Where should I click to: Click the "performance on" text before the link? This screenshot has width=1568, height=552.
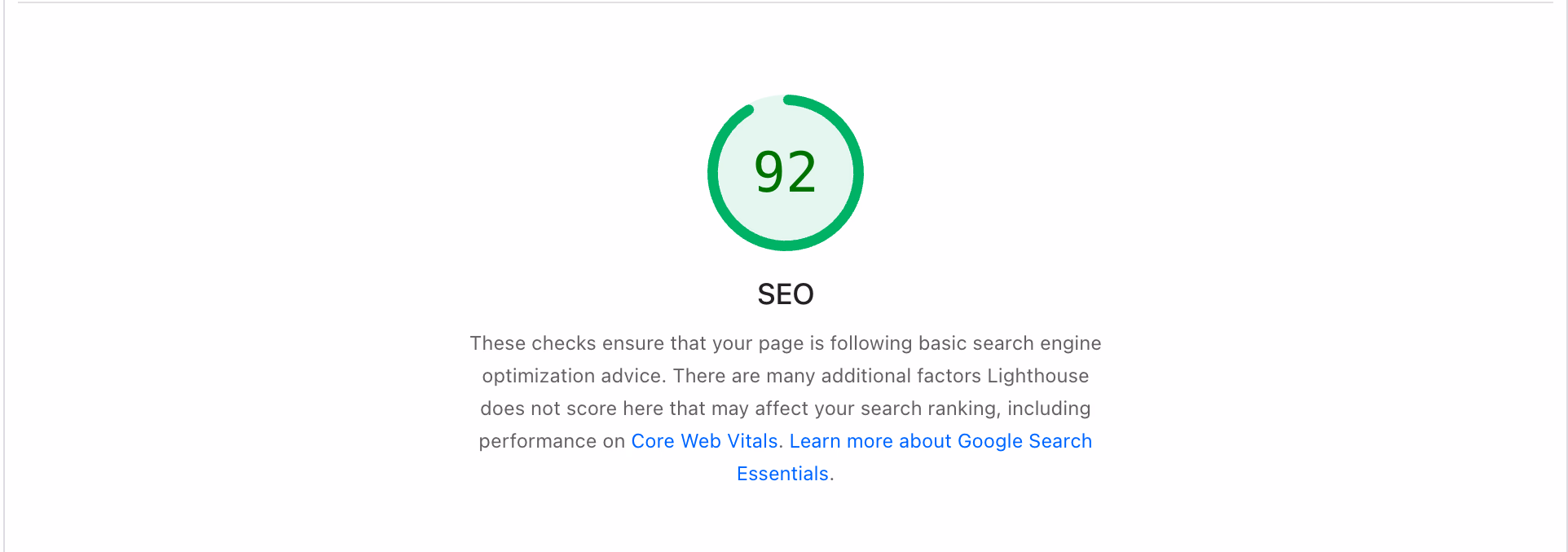(552, 441)
